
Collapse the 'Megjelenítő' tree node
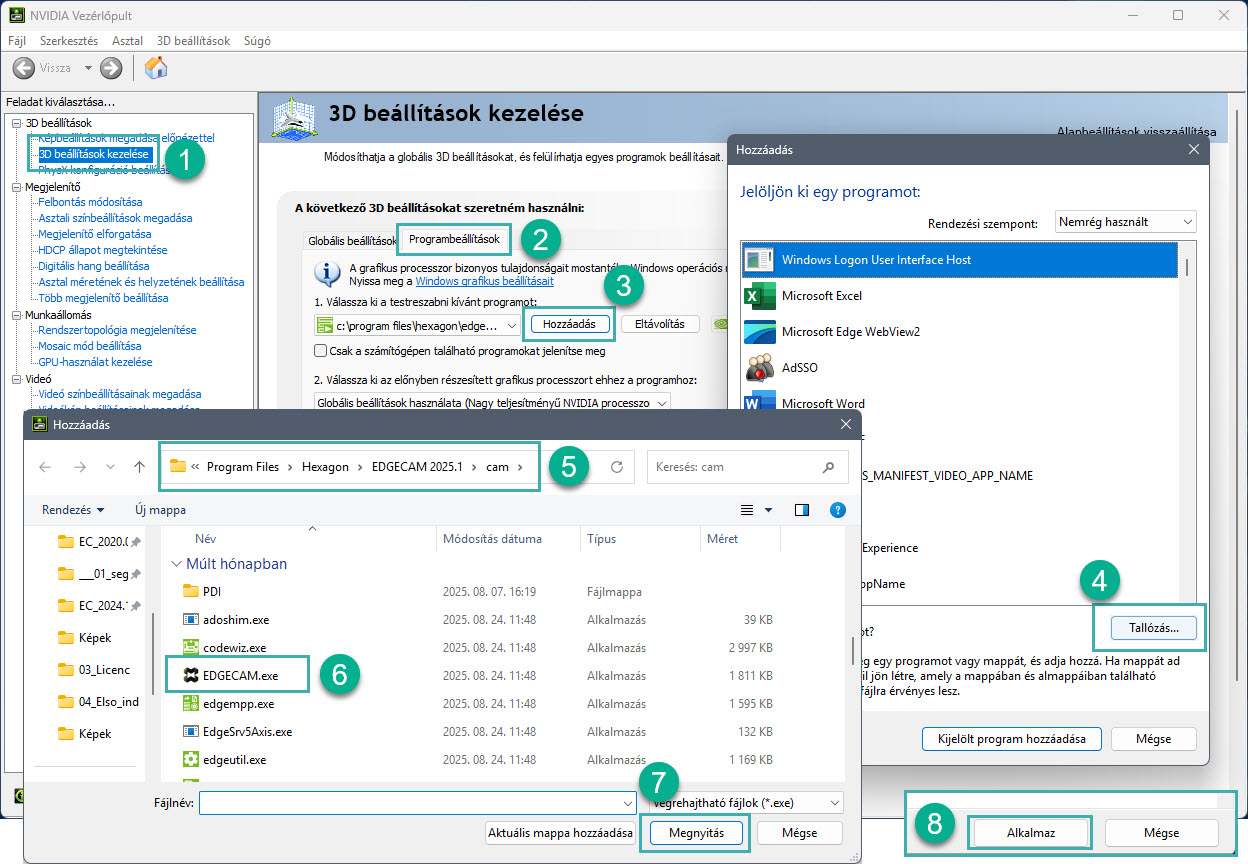[x=16, y=186]
